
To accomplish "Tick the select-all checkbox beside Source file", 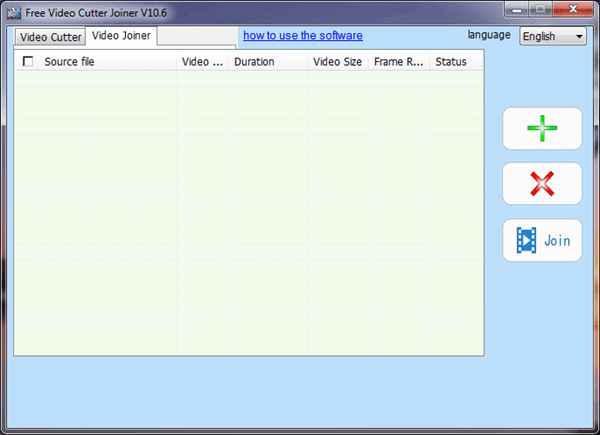I will [x=27, y=62].
